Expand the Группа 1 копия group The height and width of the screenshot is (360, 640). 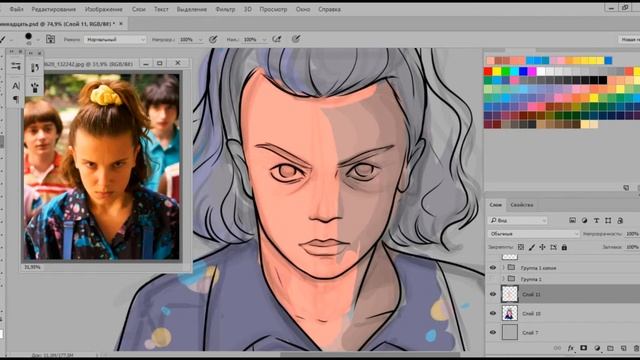(x=503, y=268)
